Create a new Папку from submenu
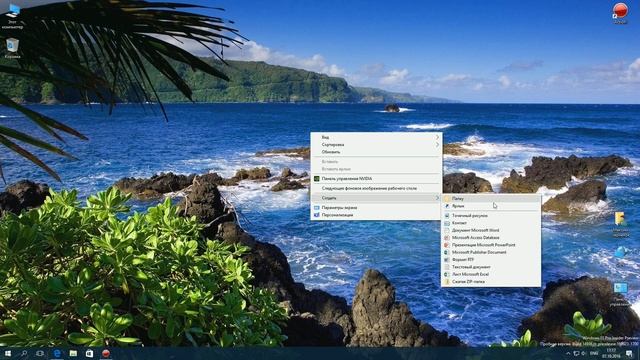 click(x=491, y=199)
